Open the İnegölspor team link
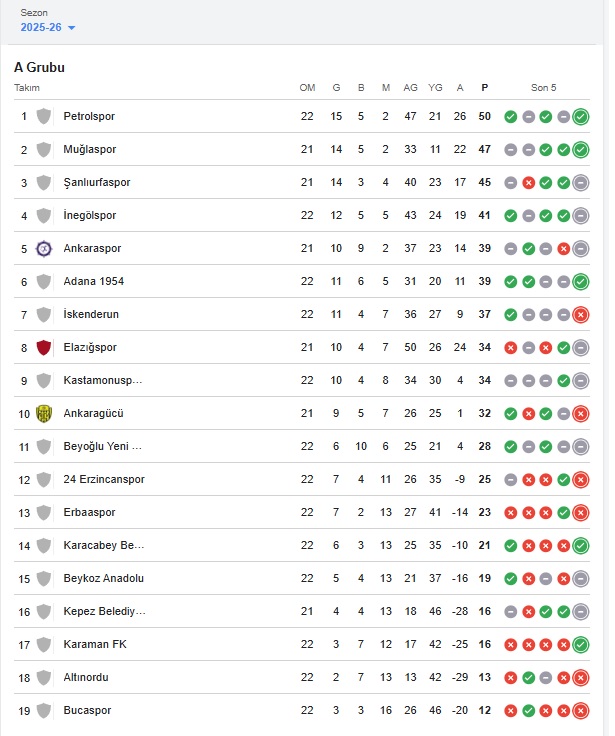This screenshot has height=736, width=615. (x=89, y=216)
